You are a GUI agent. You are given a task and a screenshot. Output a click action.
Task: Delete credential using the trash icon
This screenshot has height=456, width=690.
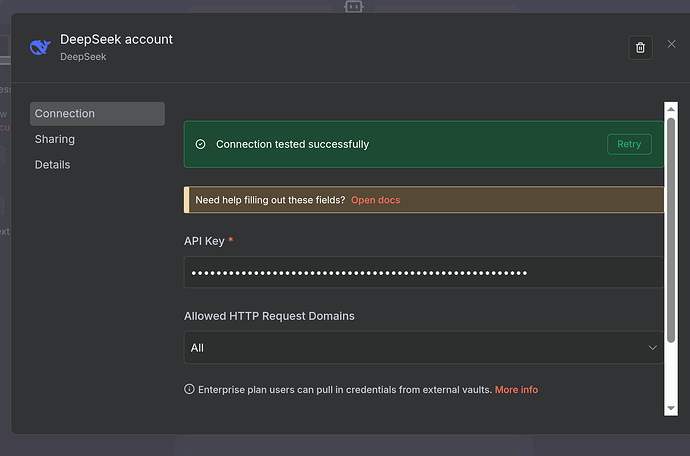pos(640,47)
